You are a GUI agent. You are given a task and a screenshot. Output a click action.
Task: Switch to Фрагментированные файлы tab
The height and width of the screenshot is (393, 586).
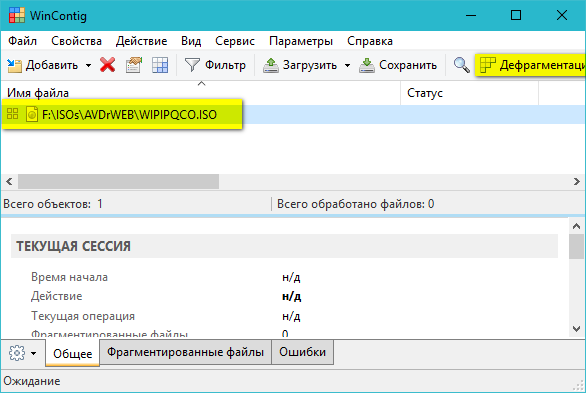coord(185,352)
